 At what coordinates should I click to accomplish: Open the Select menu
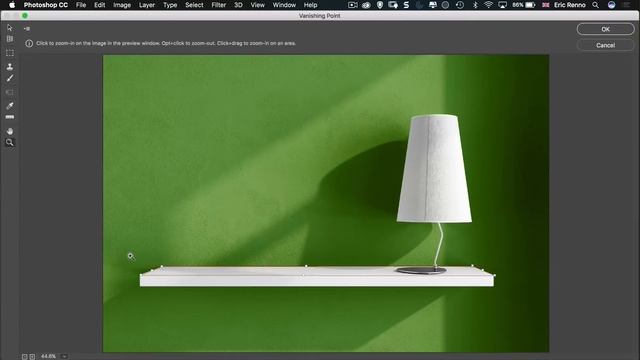point(194,5)
